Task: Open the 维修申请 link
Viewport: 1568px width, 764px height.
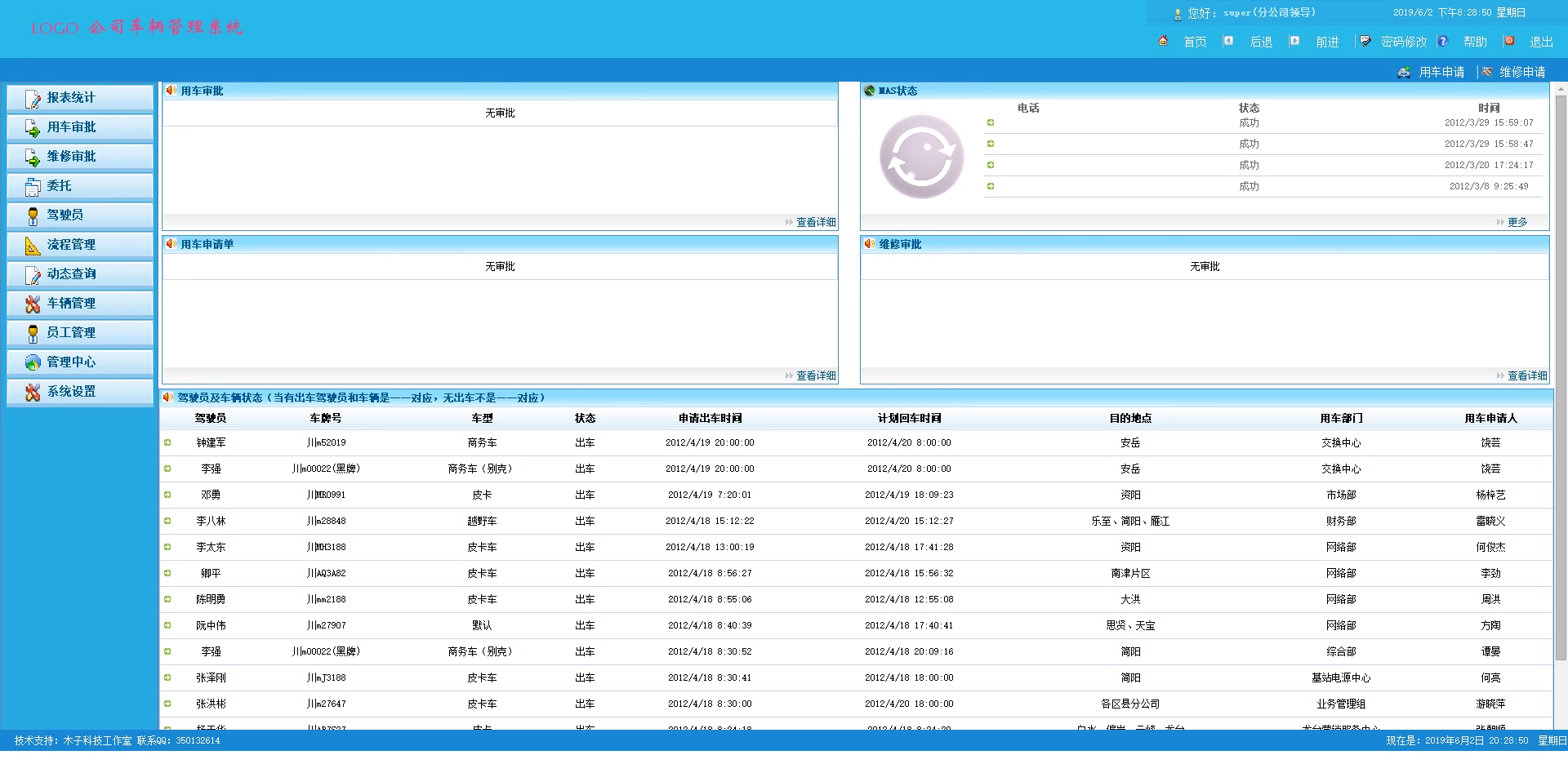Action: coord(1522,72)
